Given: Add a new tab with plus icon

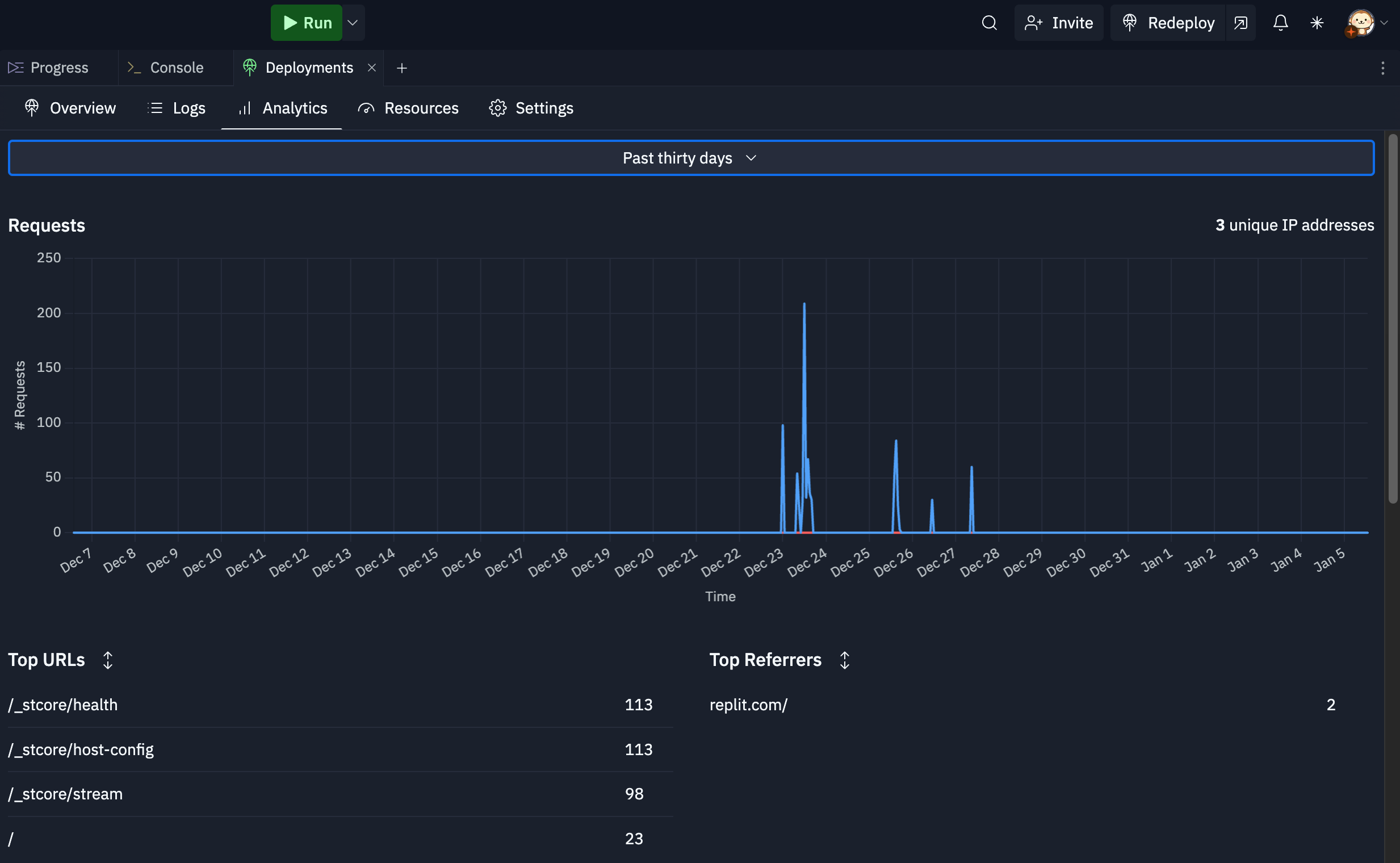Looking at the screenshot, I should click(402, 68).
